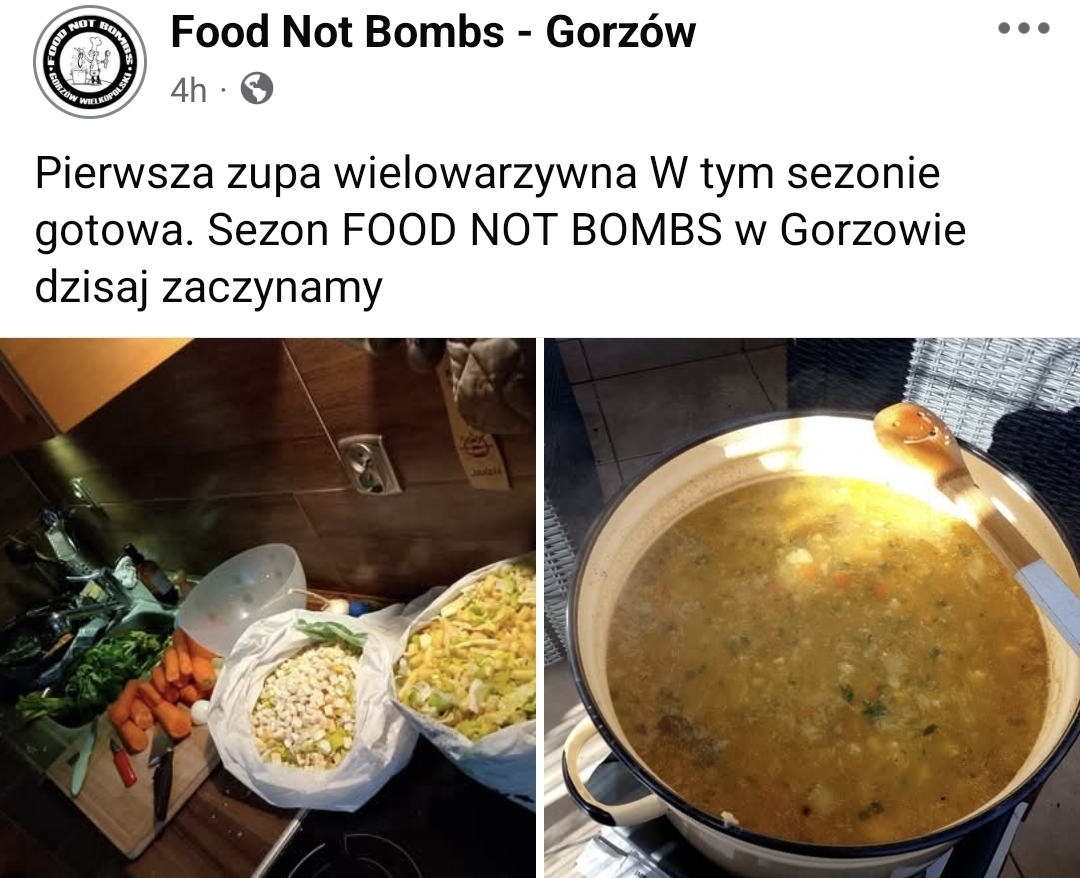Click the word Gorzowie in post text

[873, 230]
